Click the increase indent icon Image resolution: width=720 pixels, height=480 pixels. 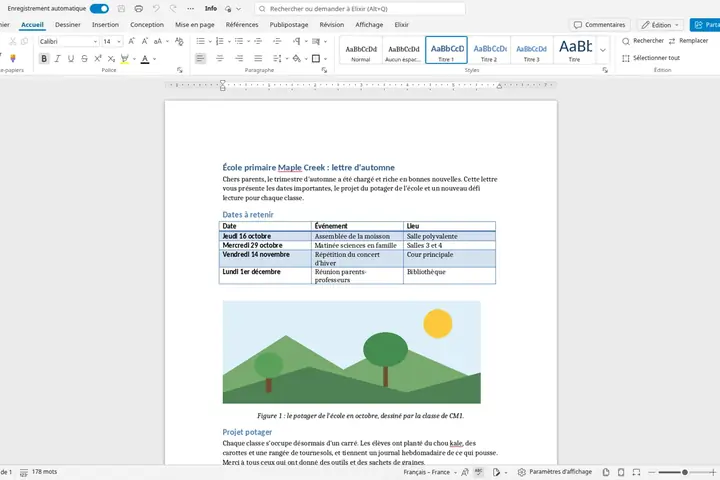pyautogui.click(x=277, y=41)
